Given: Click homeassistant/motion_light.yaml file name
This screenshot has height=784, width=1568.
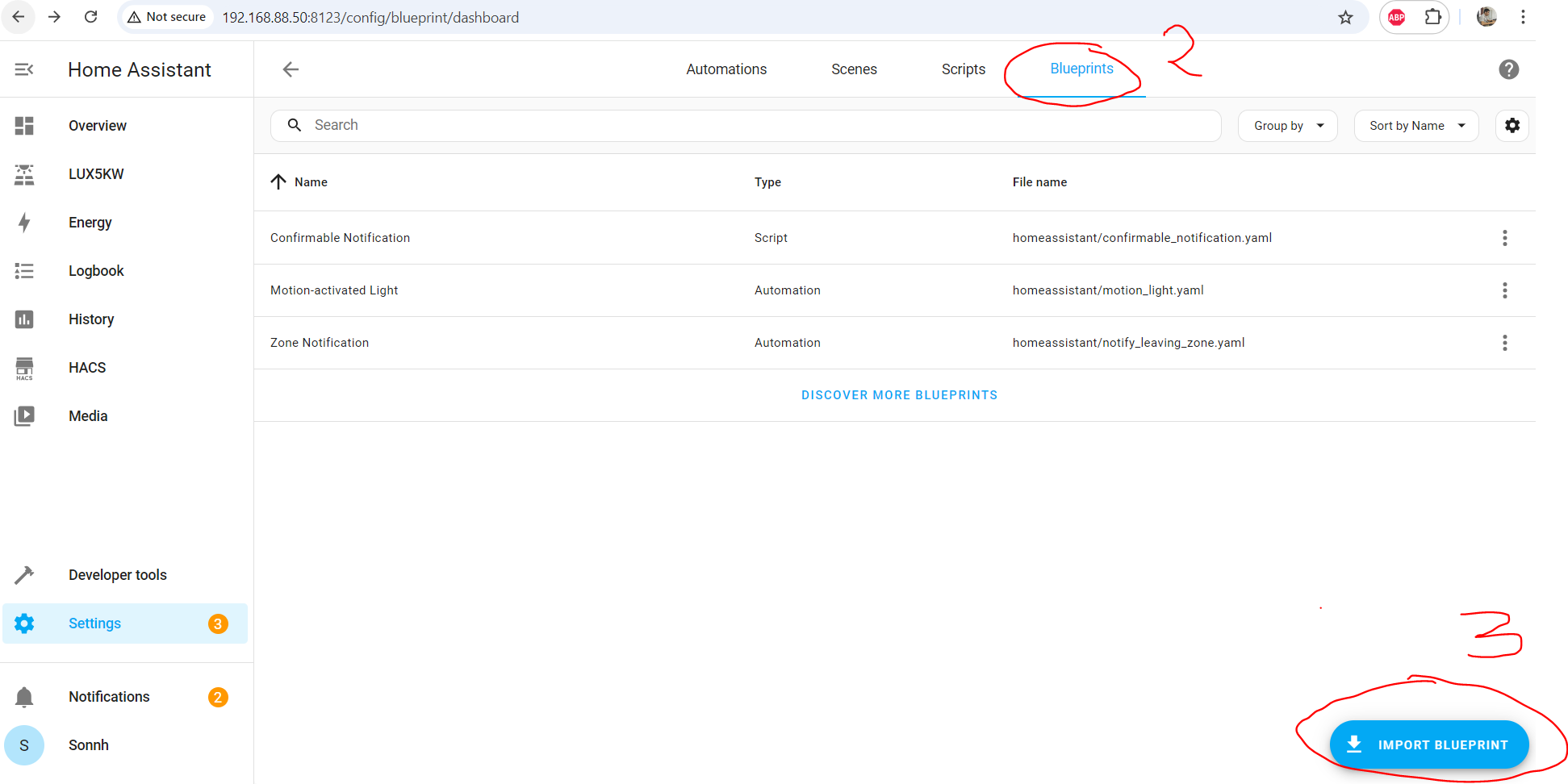Looking at the screenshot, I should pos(1108,290).
